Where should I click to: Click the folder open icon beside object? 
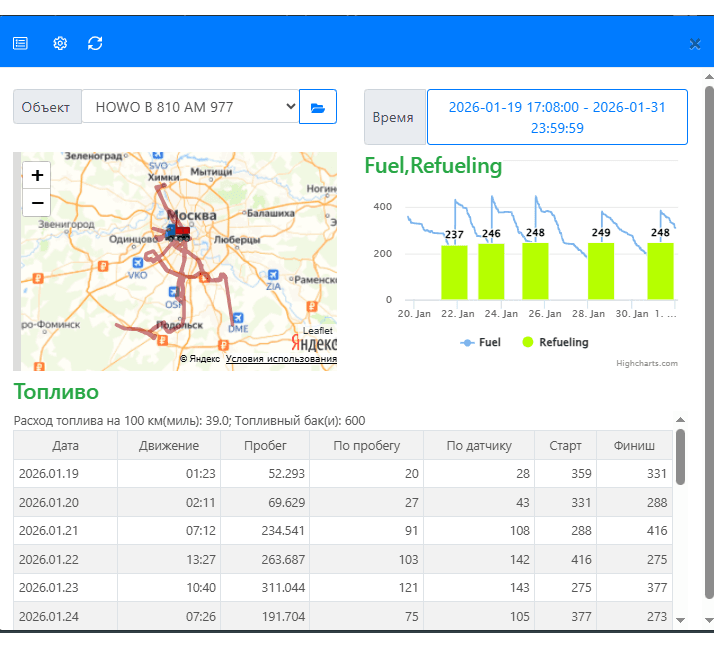[318, 107]
